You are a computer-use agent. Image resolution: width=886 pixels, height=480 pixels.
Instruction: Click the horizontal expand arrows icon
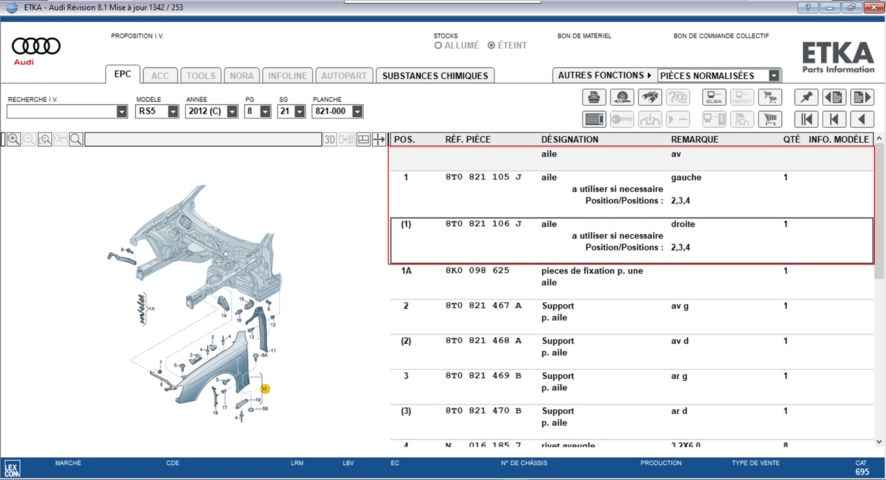(379, 139)
